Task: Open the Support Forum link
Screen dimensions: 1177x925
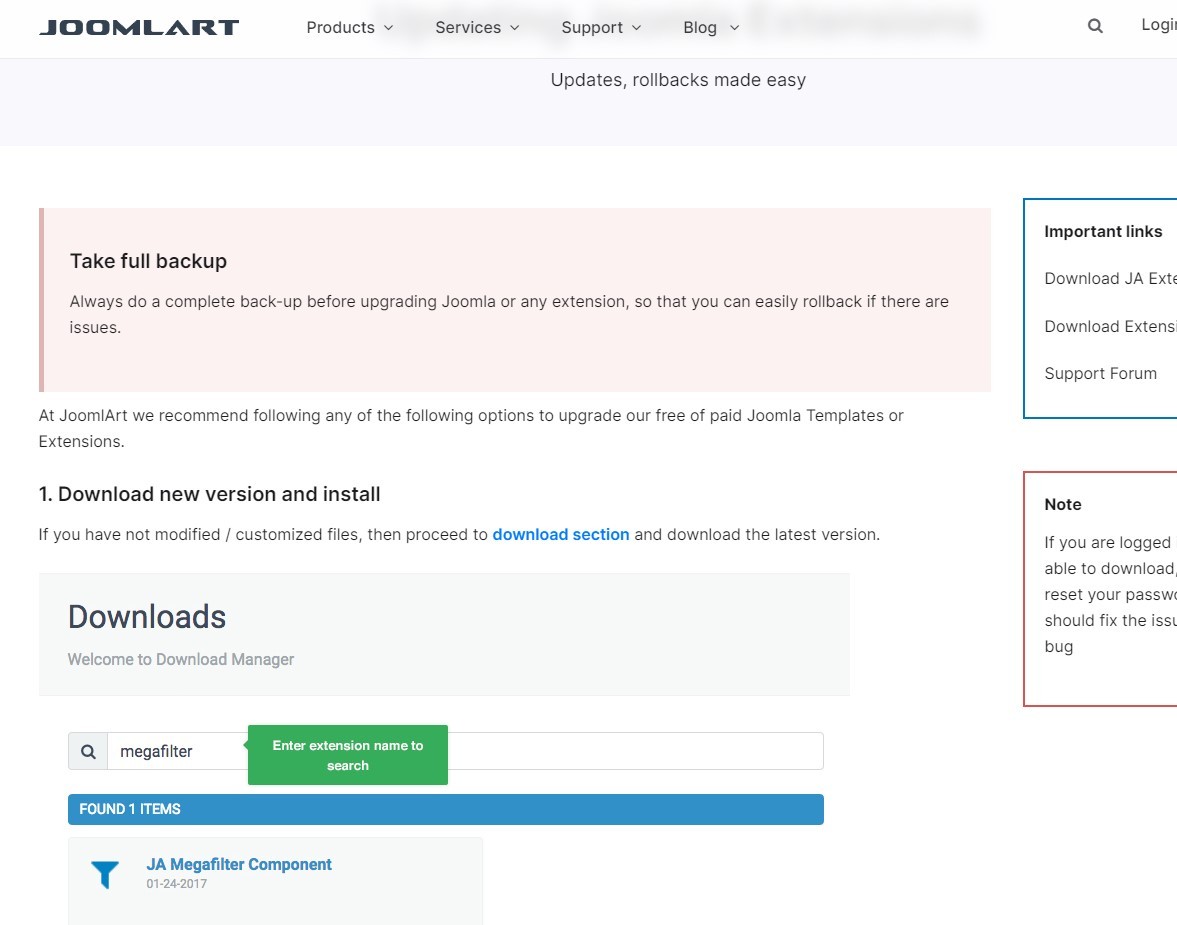Action: click(1100, 373)
